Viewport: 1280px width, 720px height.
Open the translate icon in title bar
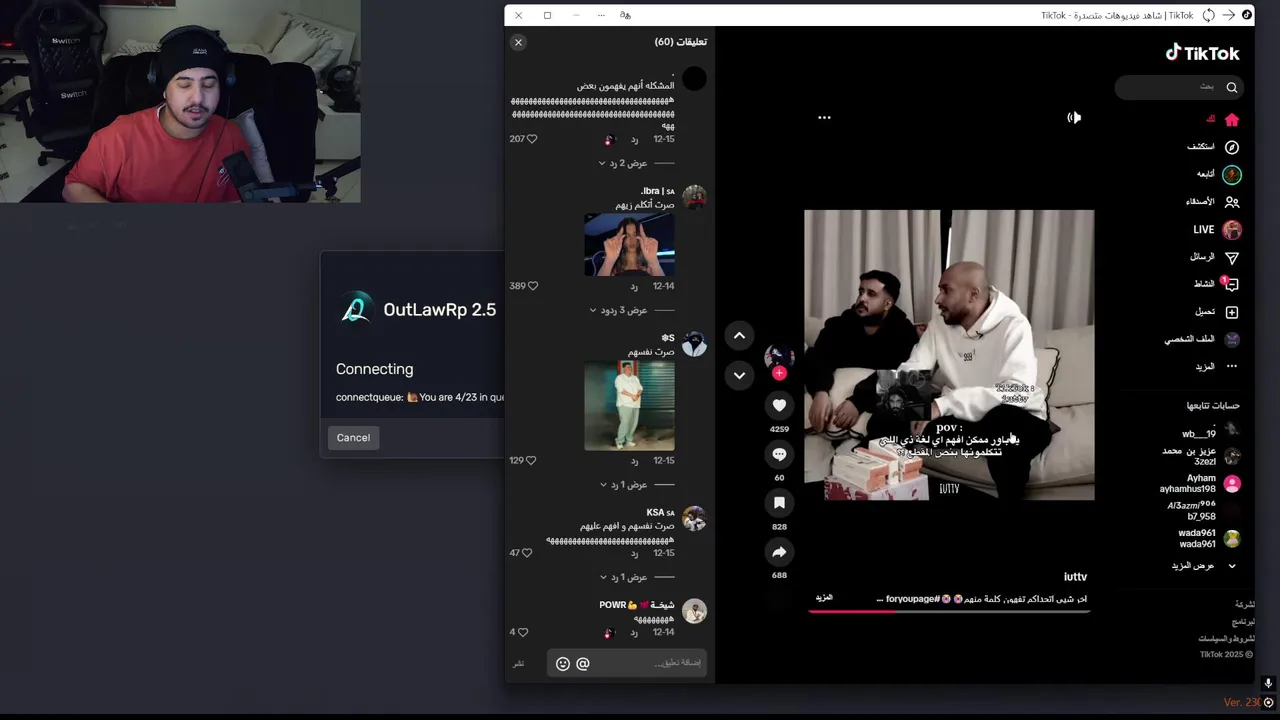tap(625, 15)
